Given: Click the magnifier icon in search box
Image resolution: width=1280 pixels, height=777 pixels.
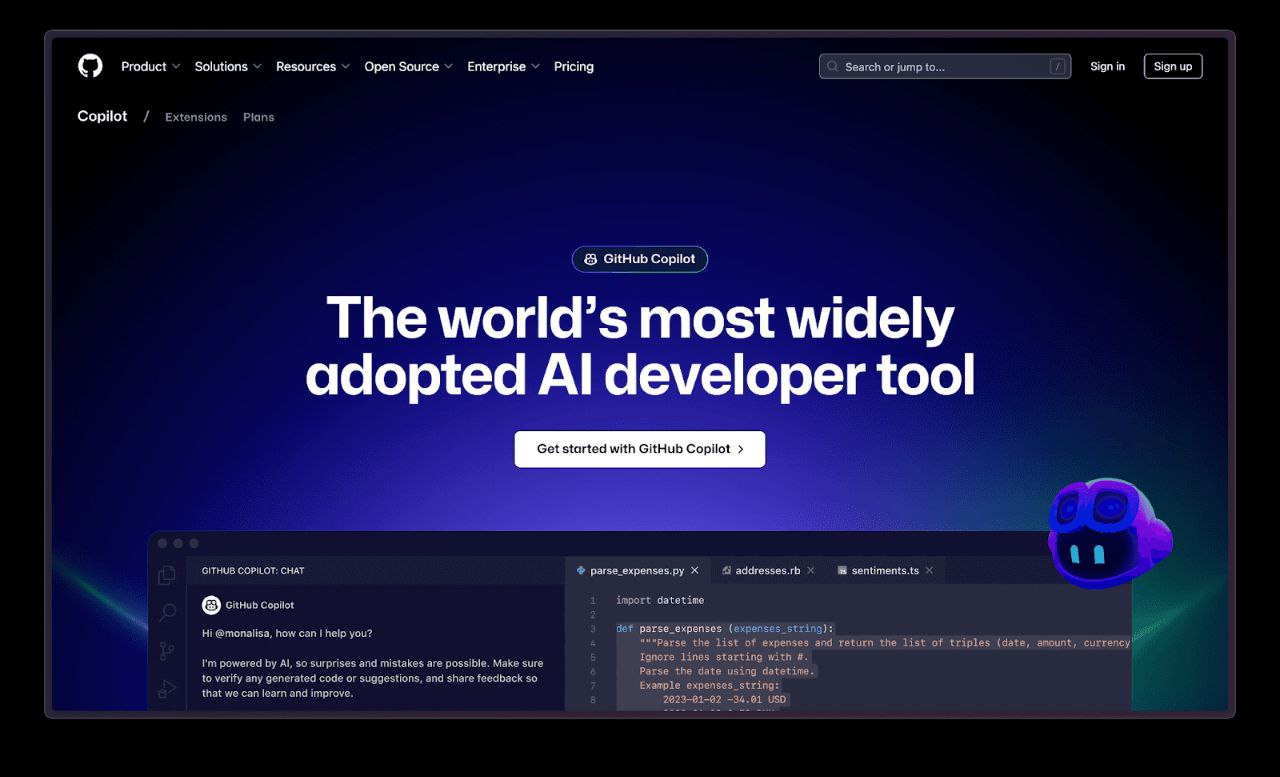Looking at the screenshot, I should (832, 67).
